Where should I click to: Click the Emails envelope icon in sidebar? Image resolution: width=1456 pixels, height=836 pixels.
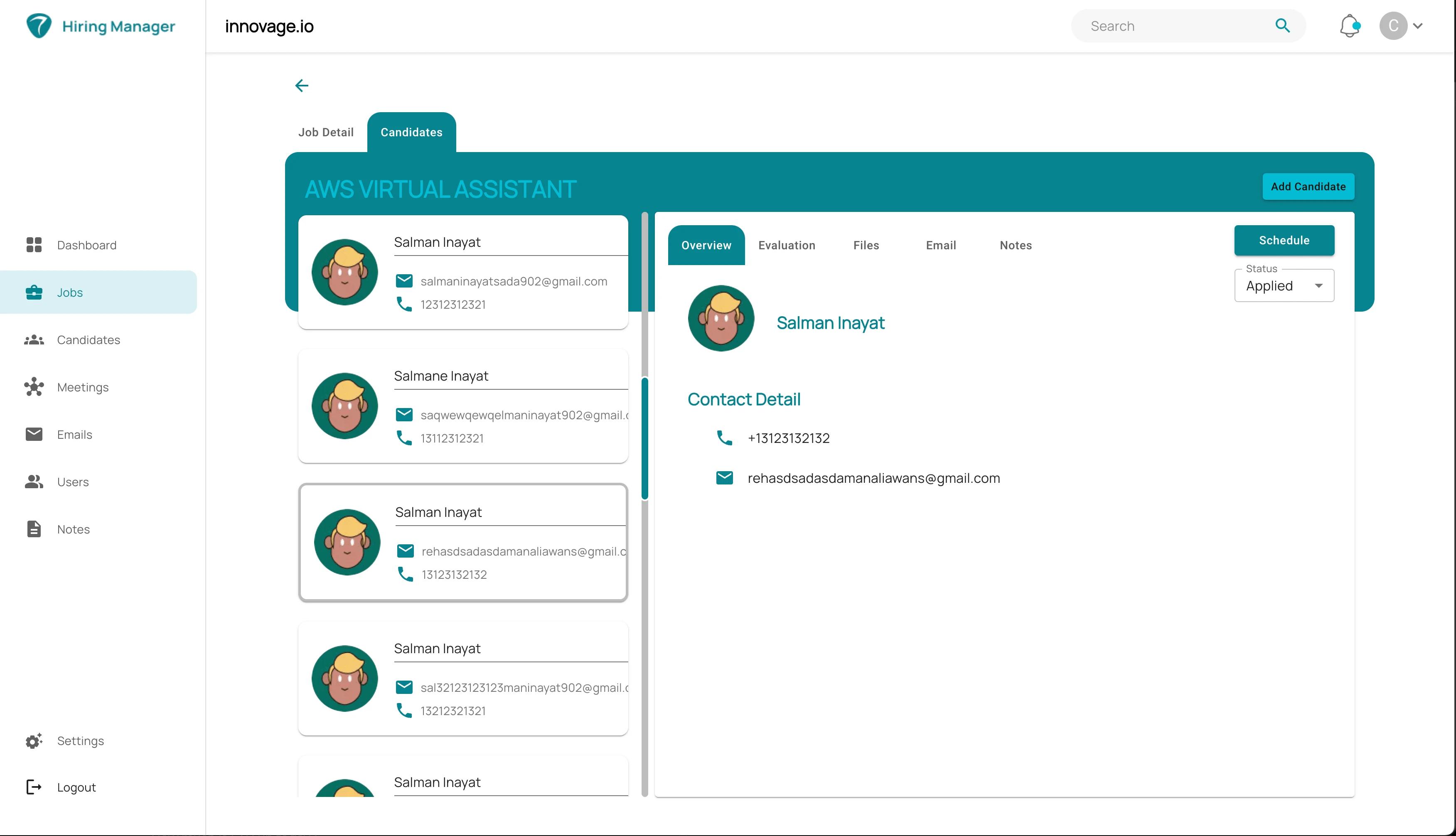[34, 434]
